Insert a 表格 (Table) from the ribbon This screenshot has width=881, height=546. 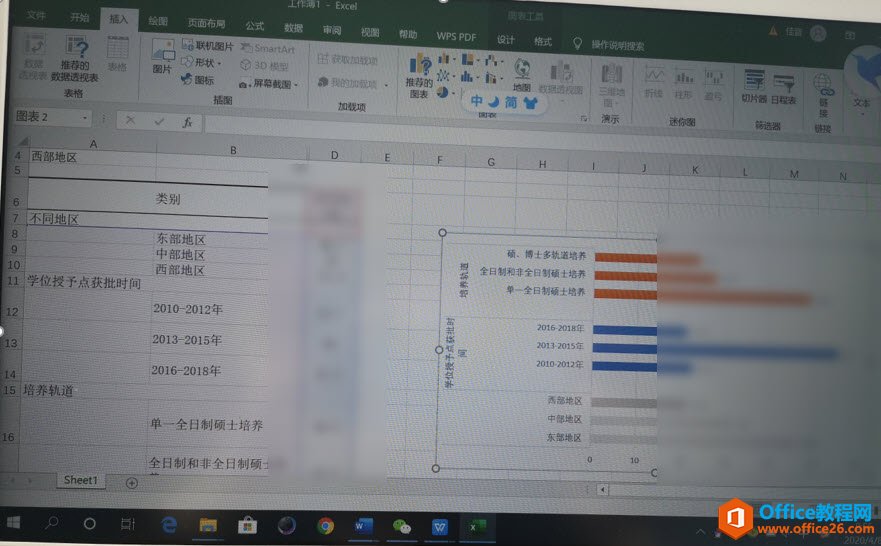pyautogui.click(x=117, y=54)
